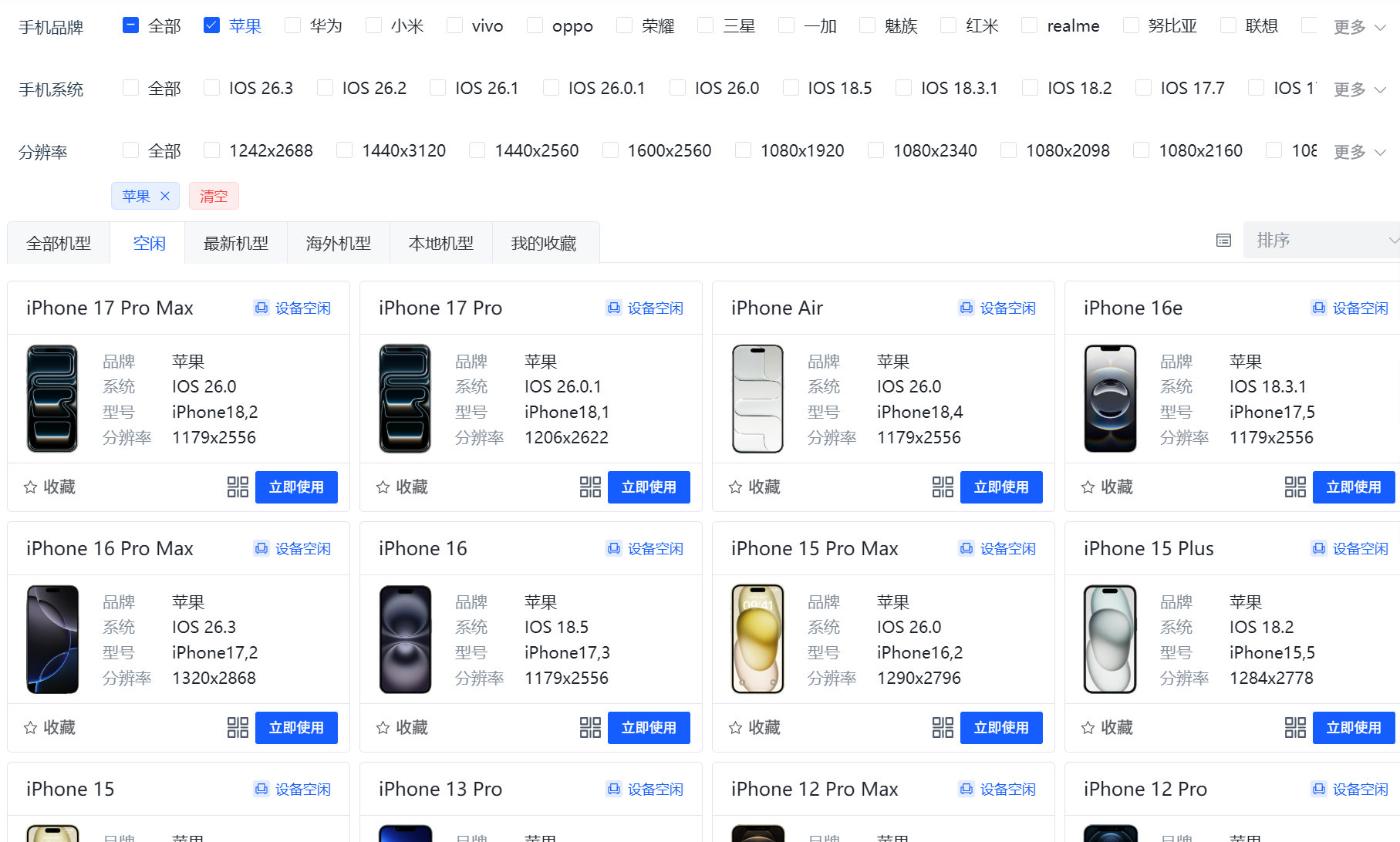
Task: Switch to 空闲 tab
Action: [x=149, y=244]
